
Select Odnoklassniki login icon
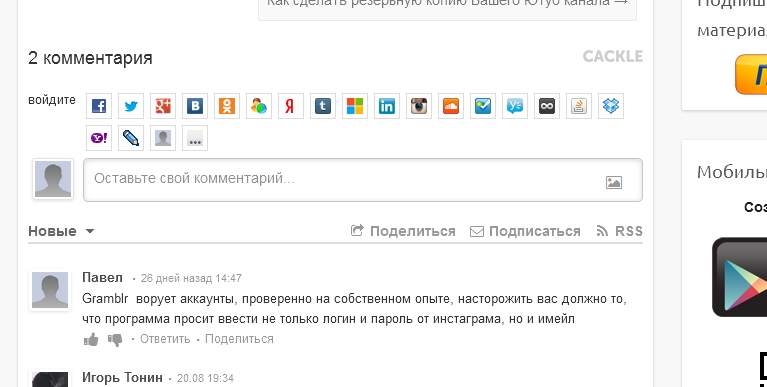227,106
